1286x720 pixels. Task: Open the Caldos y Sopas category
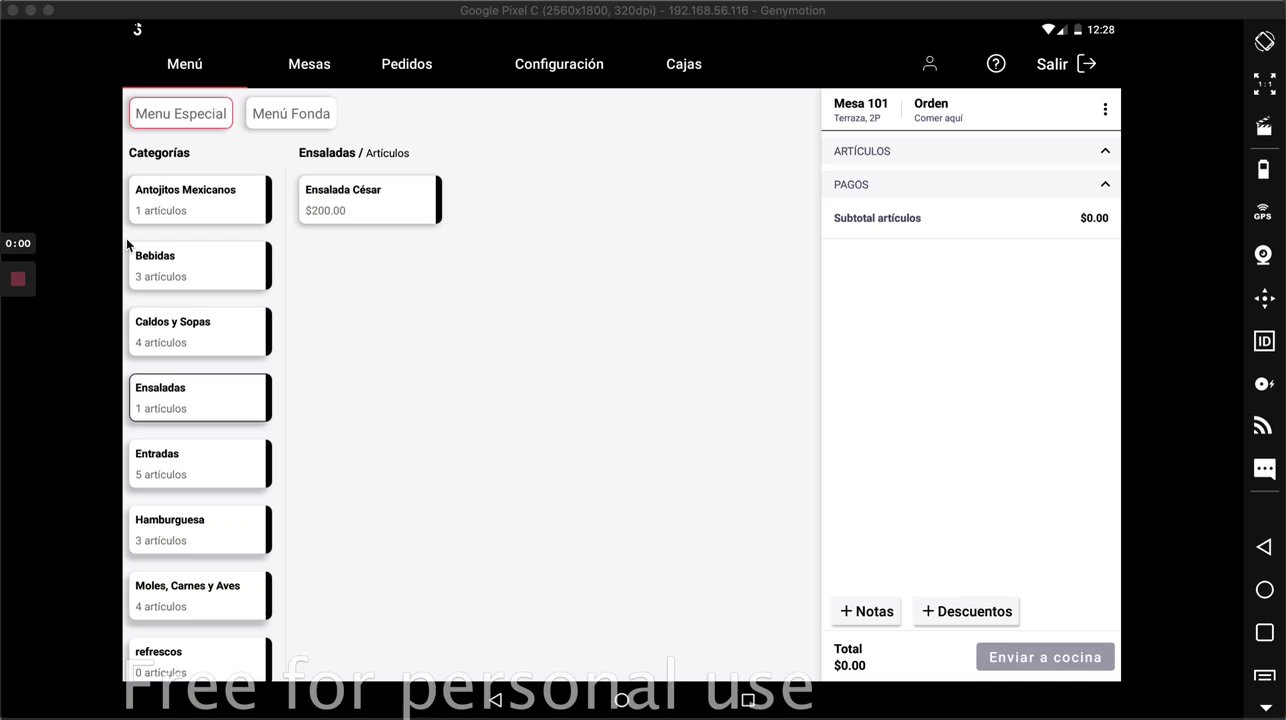(200, 332)
